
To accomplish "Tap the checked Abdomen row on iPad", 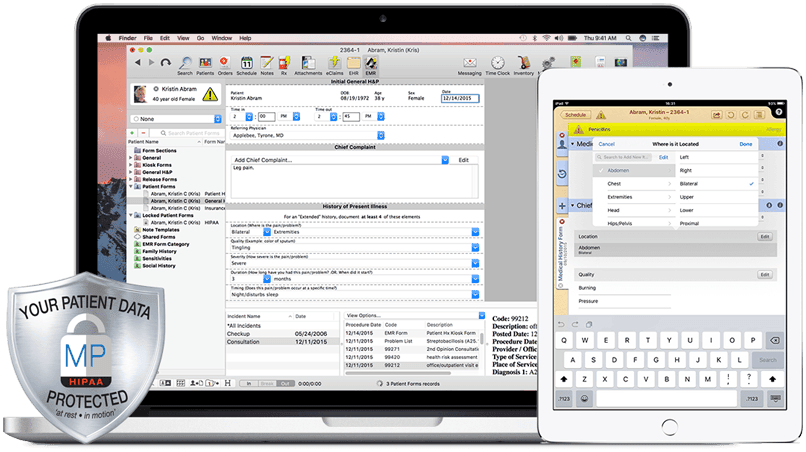I will [634, 170].
